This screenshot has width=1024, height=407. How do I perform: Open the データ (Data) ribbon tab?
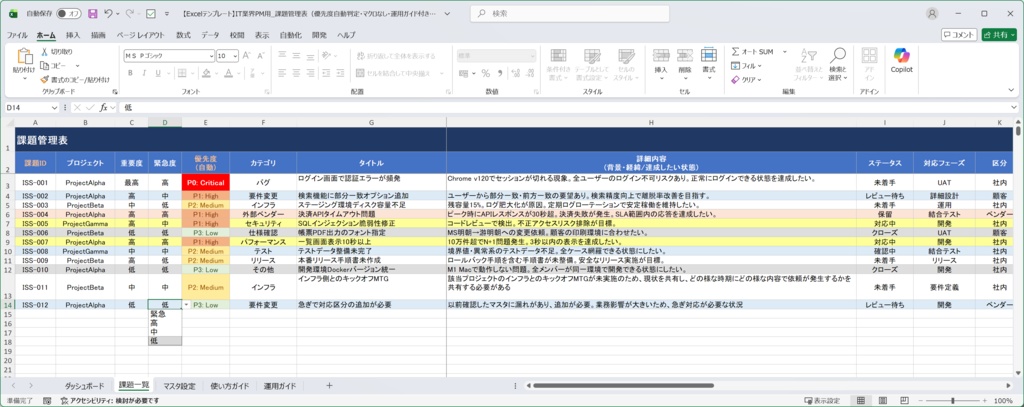210,35
